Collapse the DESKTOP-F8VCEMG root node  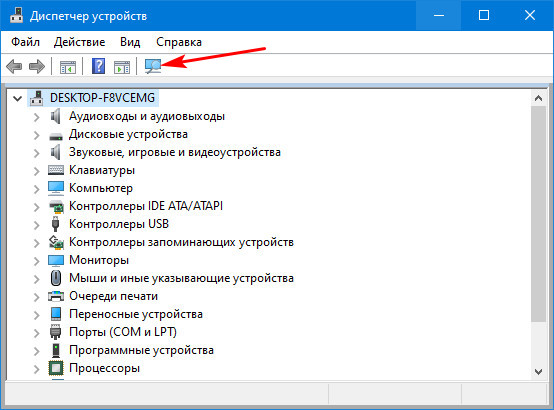[17, 98]
